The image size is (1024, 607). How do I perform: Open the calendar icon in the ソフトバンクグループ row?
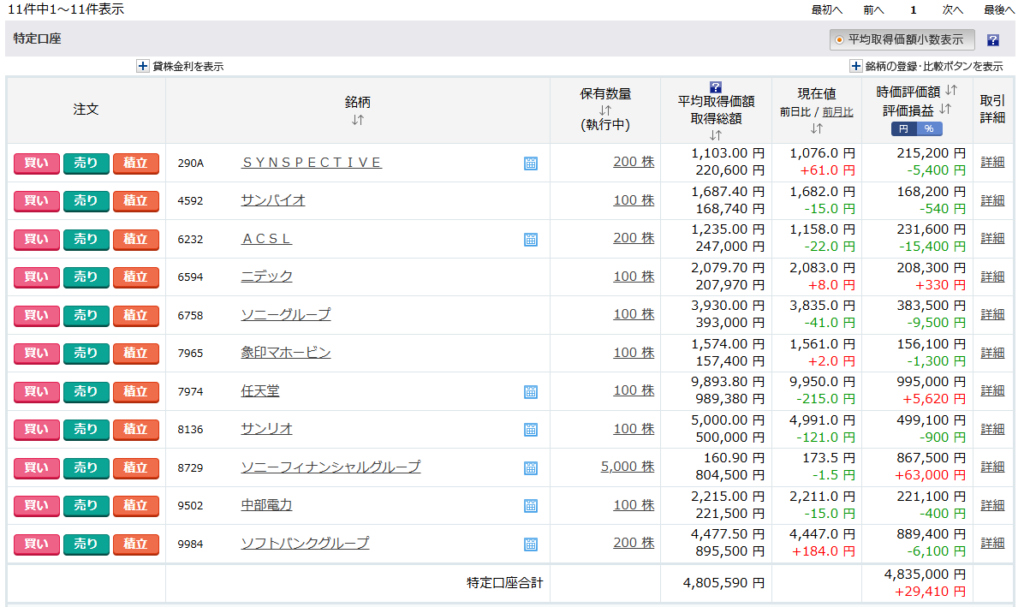531,544
